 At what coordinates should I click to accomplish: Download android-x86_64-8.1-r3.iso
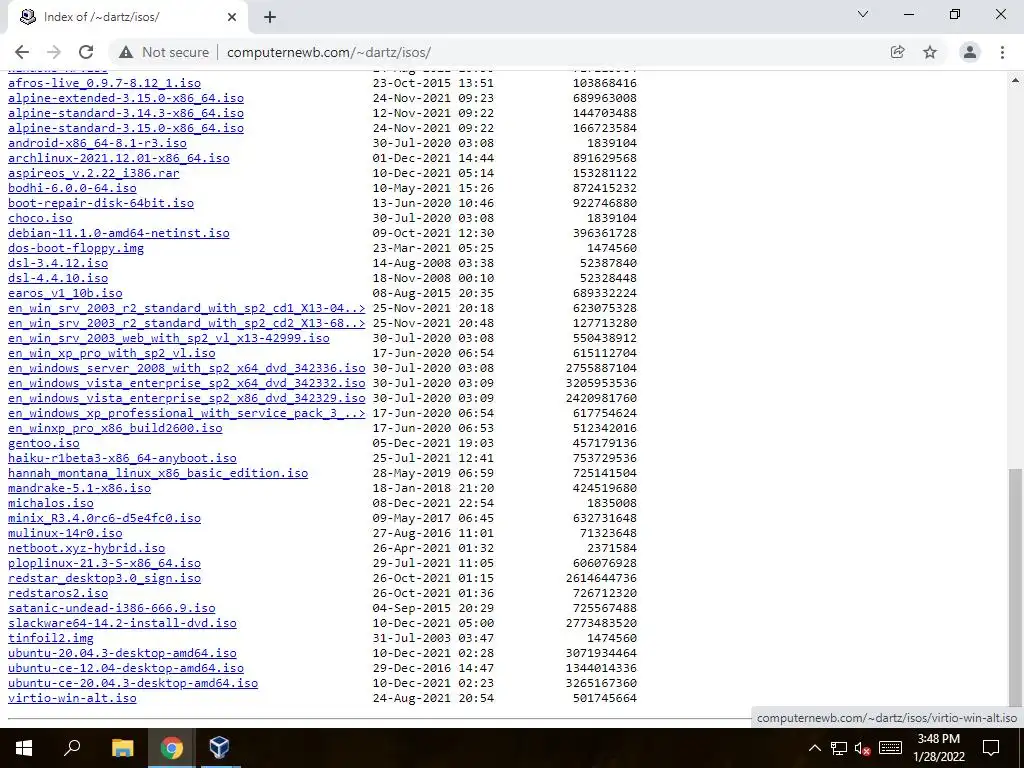coord(97,143)
